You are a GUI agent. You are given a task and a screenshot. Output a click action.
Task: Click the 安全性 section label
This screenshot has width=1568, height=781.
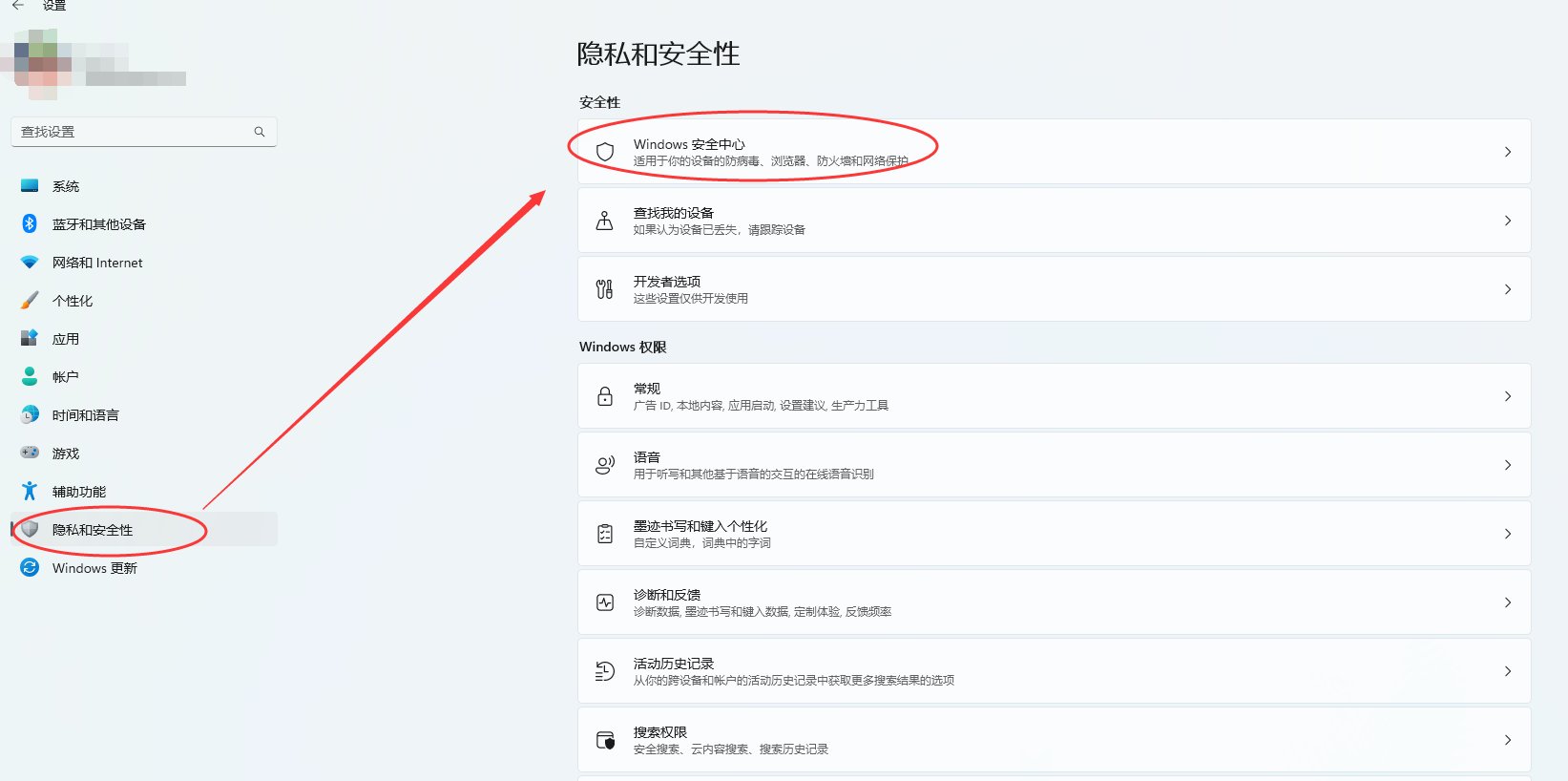[599, 102]
